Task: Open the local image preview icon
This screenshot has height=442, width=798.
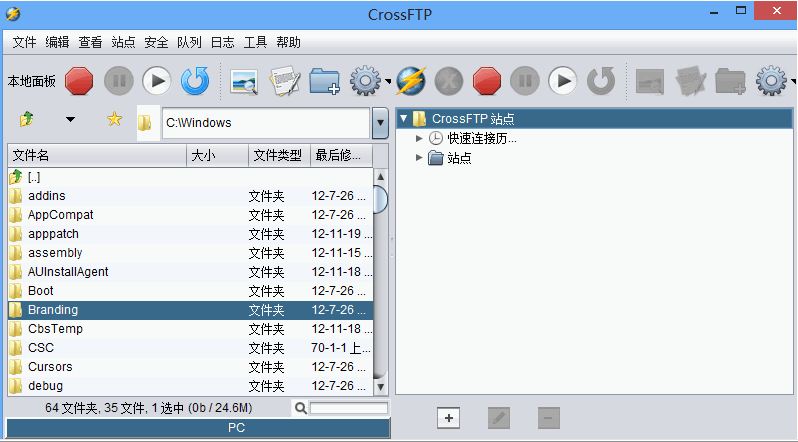Action: [244, 81]
